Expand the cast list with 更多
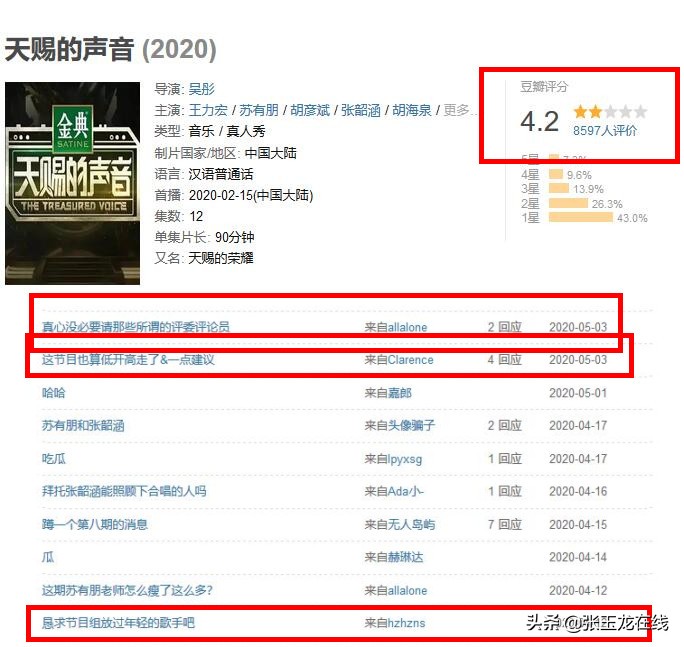Viewport: 684px width, 647px height. [456, 110]
